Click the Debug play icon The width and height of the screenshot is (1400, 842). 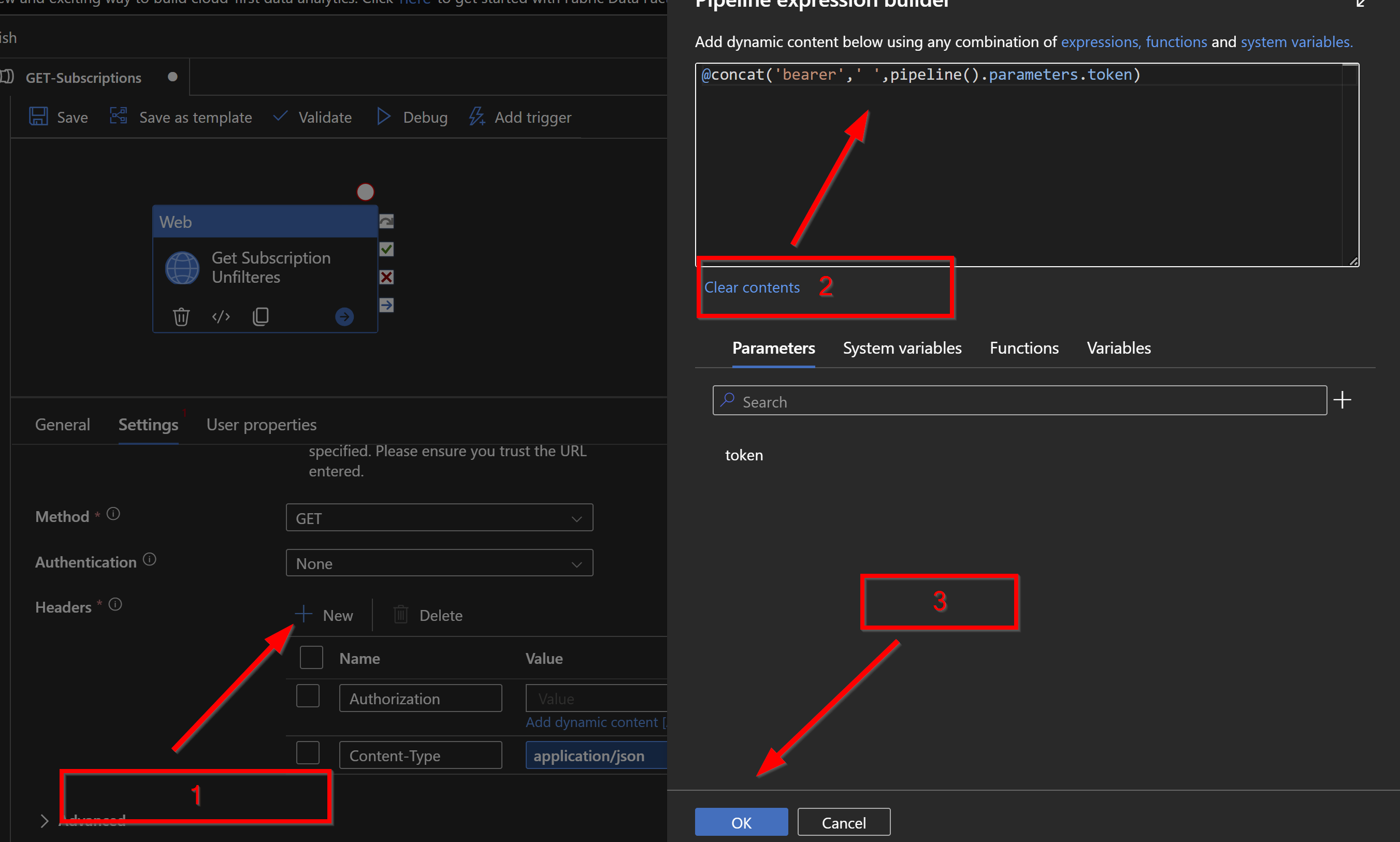384,117
